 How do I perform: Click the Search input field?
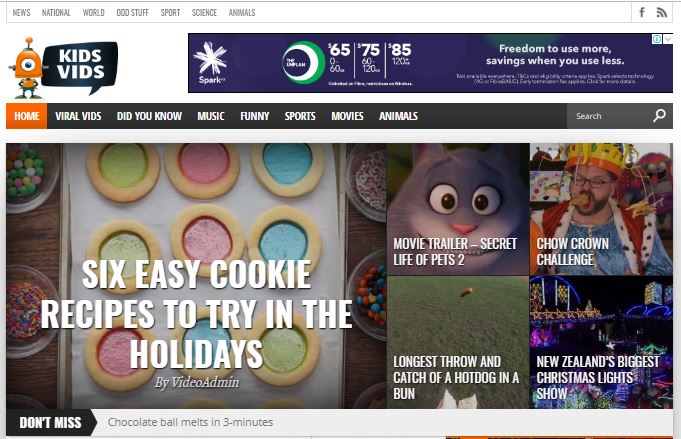click(609, 116)
